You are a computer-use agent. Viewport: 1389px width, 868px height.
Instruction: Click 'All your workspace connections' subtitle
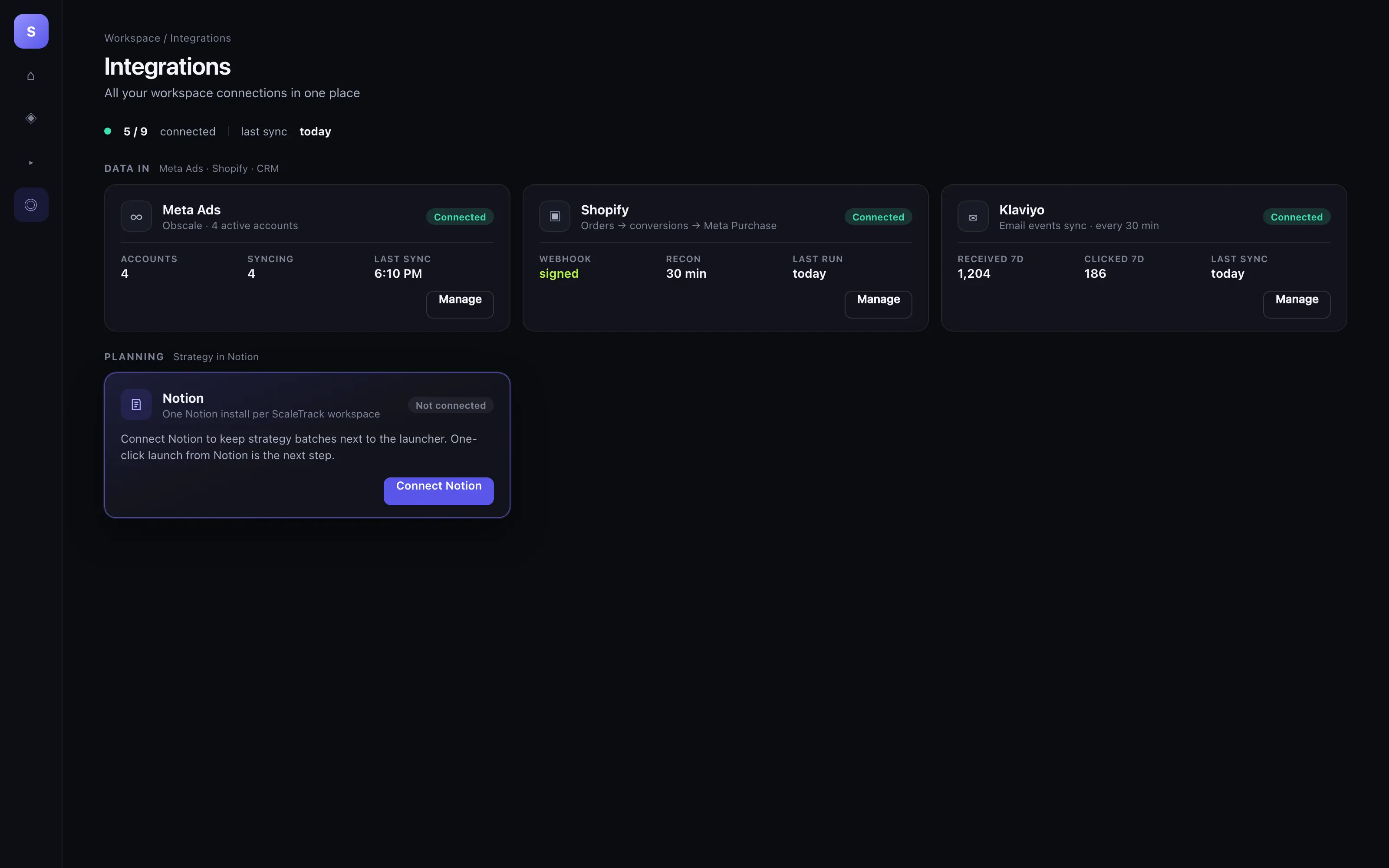[x=232, y=93]
